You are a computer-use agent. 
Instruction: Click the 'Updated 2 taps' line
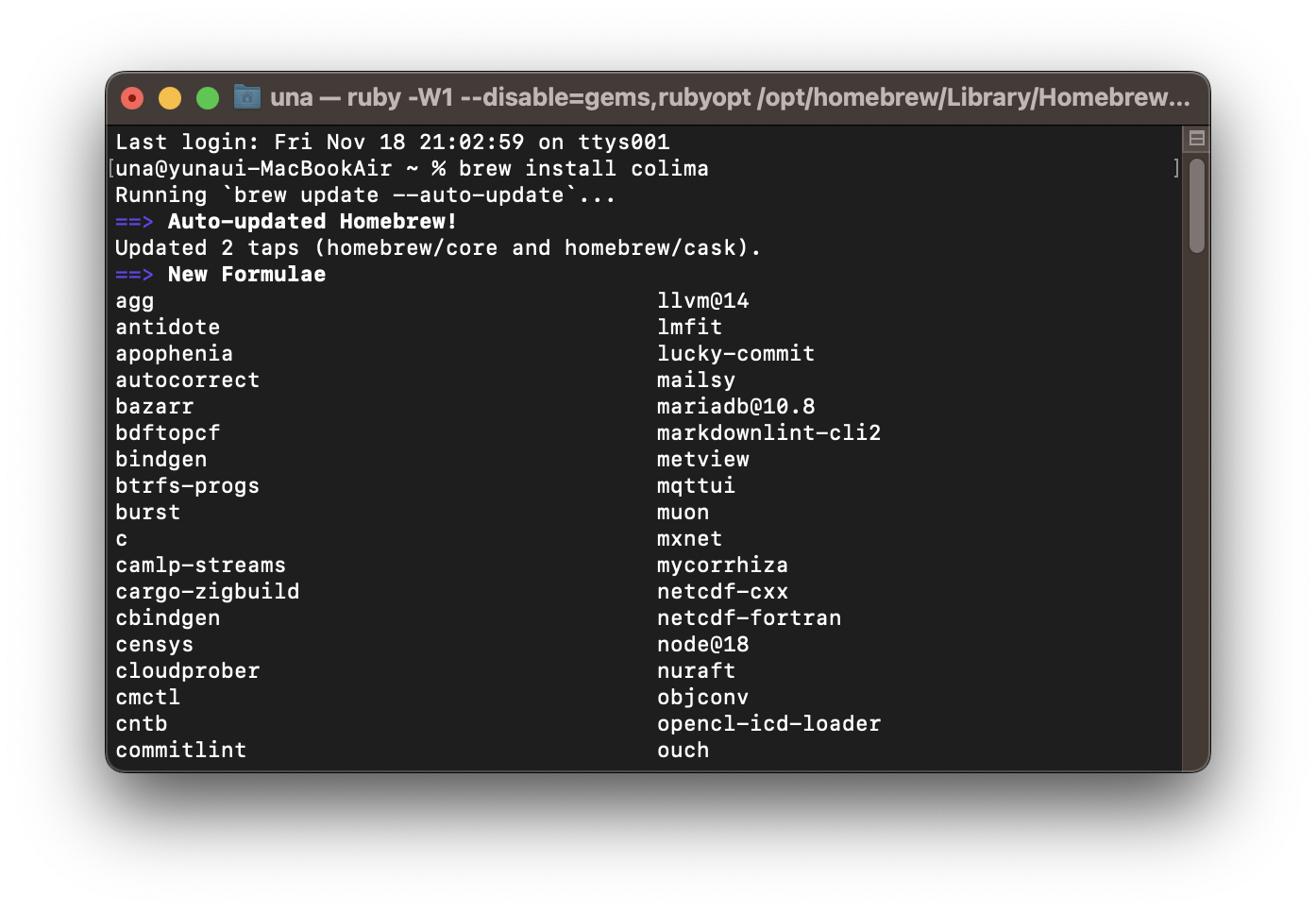pyautogui.click(x=438, y=248)
